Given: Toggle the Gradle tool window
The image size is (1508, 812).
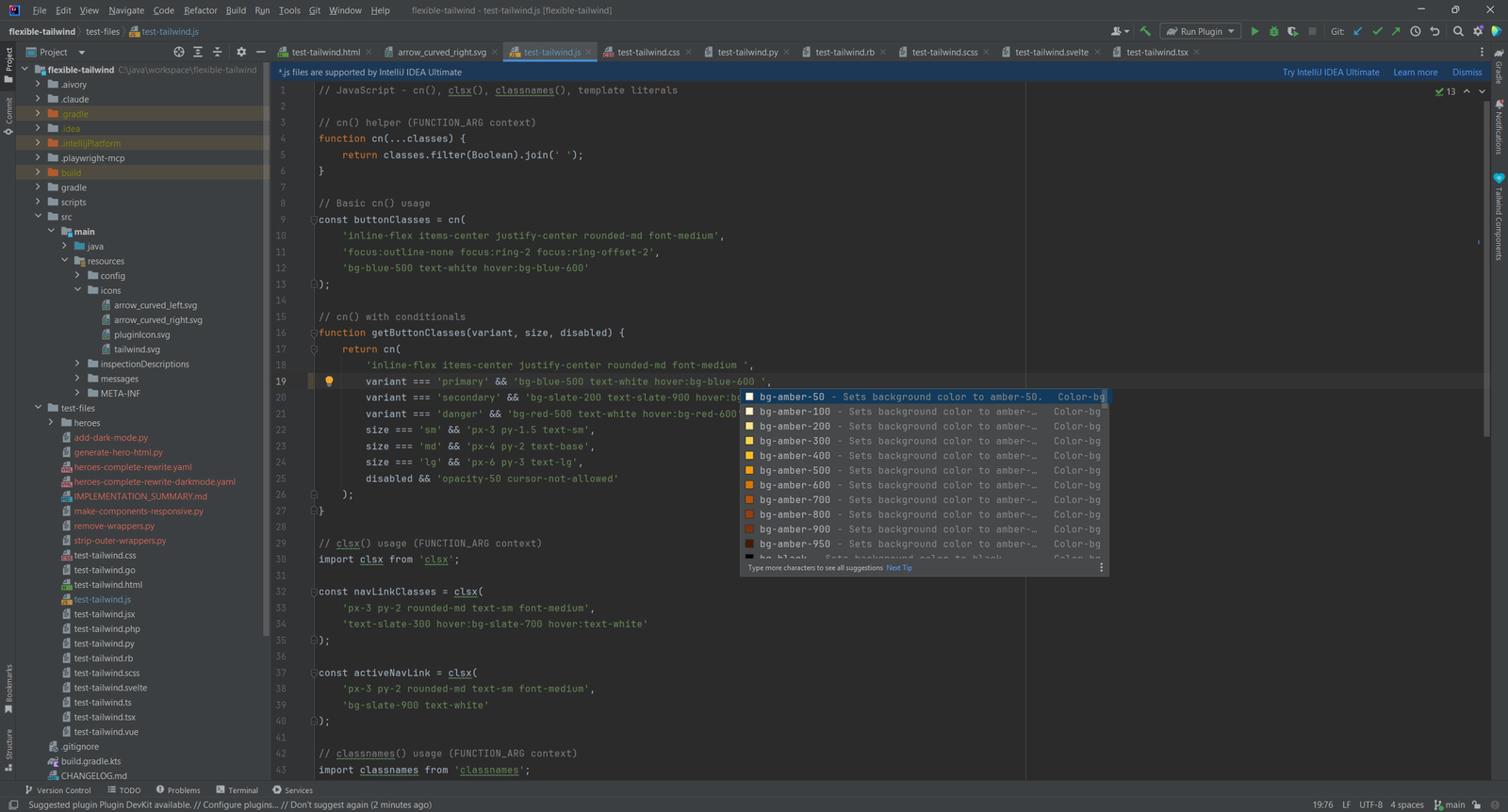Looking at the screenshot, I should pyautogui.click(x=1499, y=66).
